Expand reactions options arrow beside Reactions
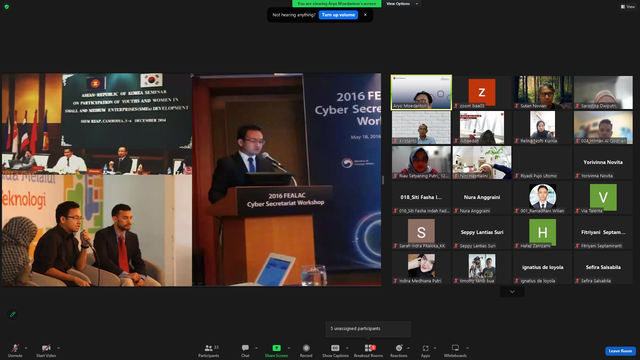This screenshot has height=360, width=640. click(408, 348)
